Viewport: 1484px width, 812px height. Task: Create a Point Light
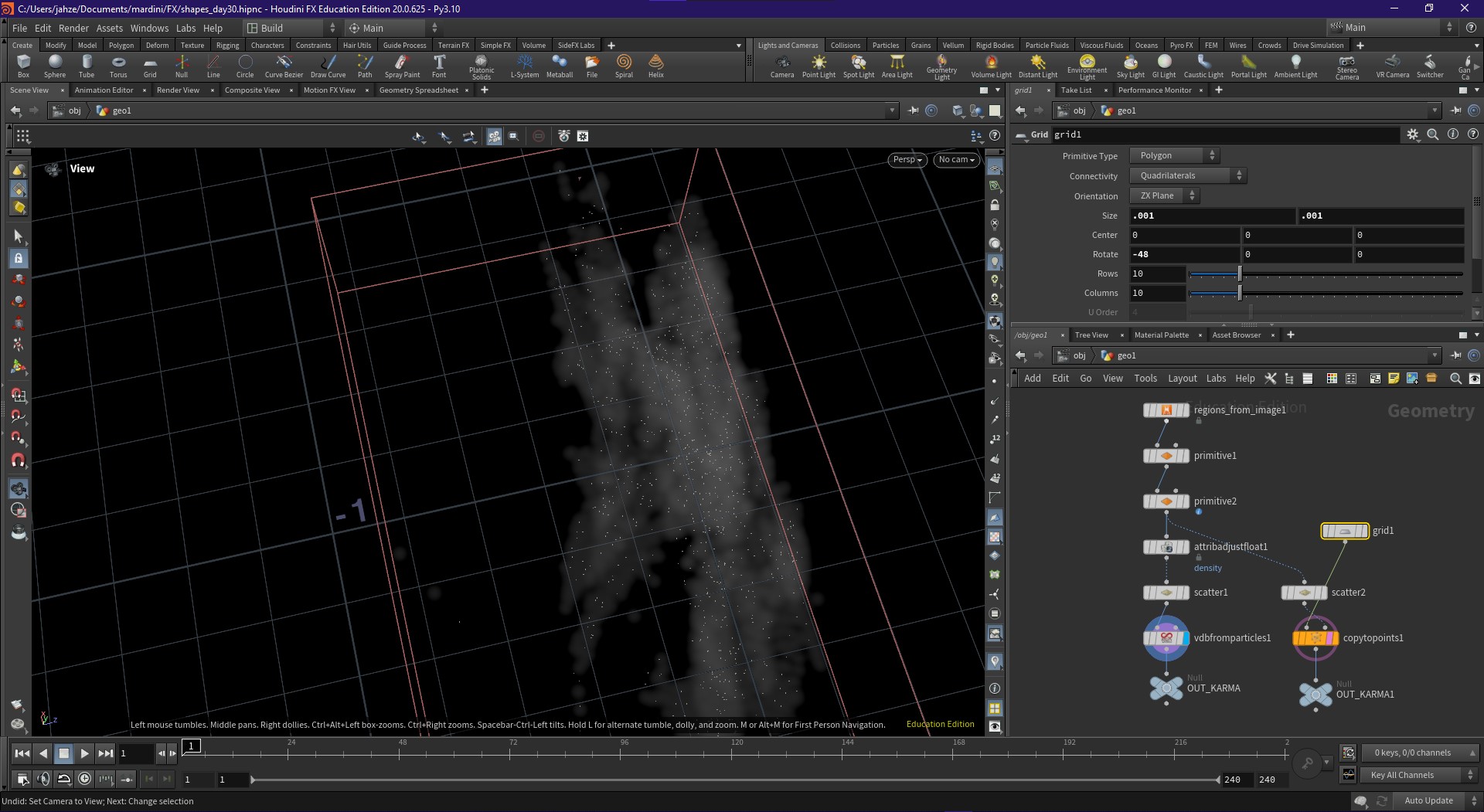819,66
